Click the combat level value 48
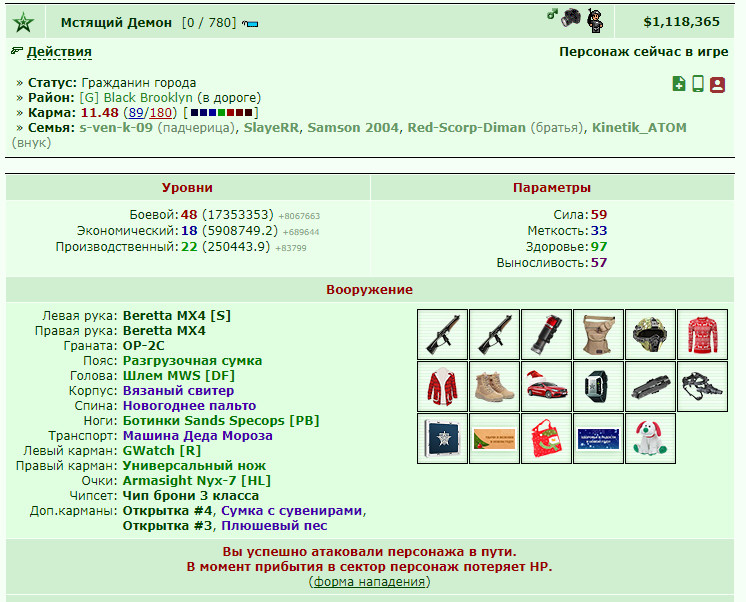This screenshot has width=746, height=602. (x=189, y=215)
